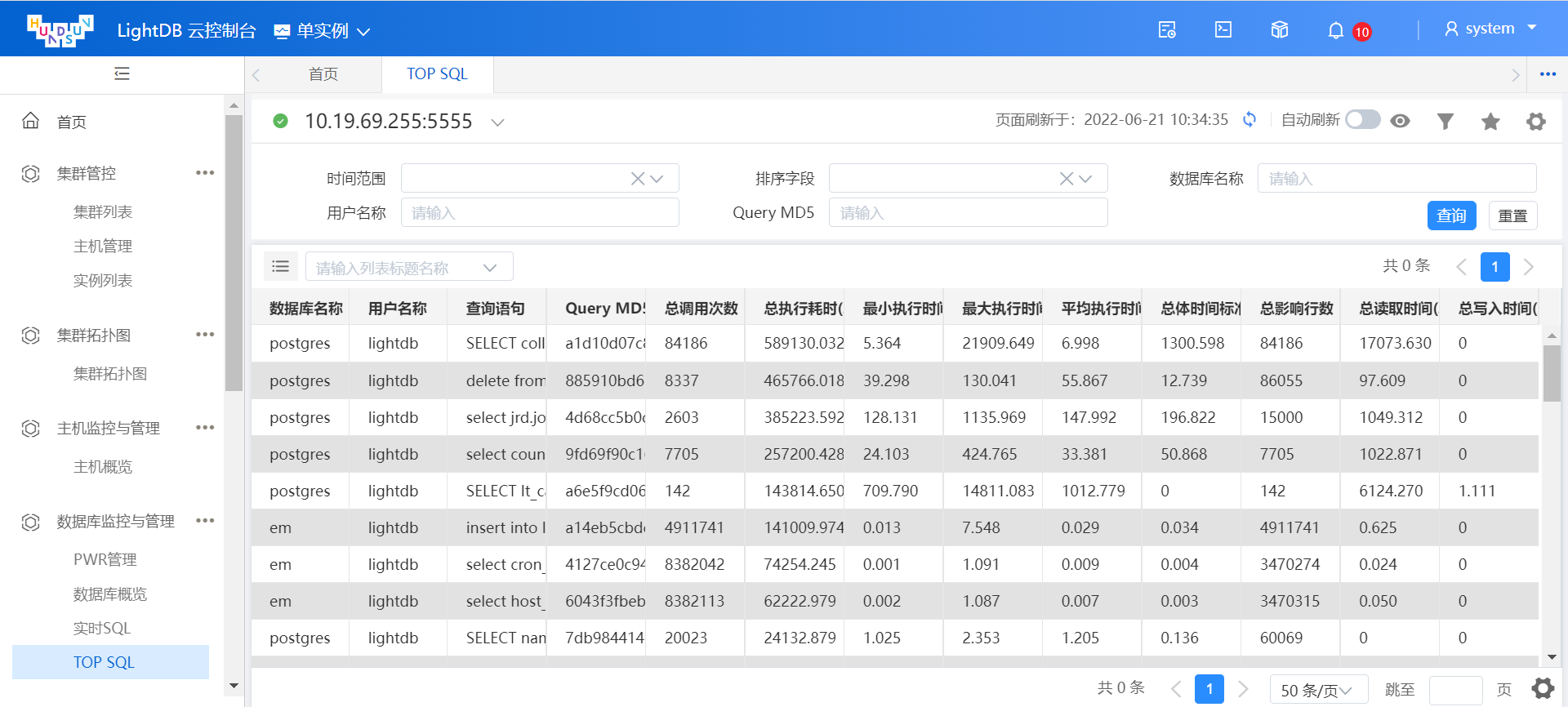The height and width of the screenshot is (707, 1568).
Task: Open the tab bar more options menu
Action: click(x=1548, y=74)
